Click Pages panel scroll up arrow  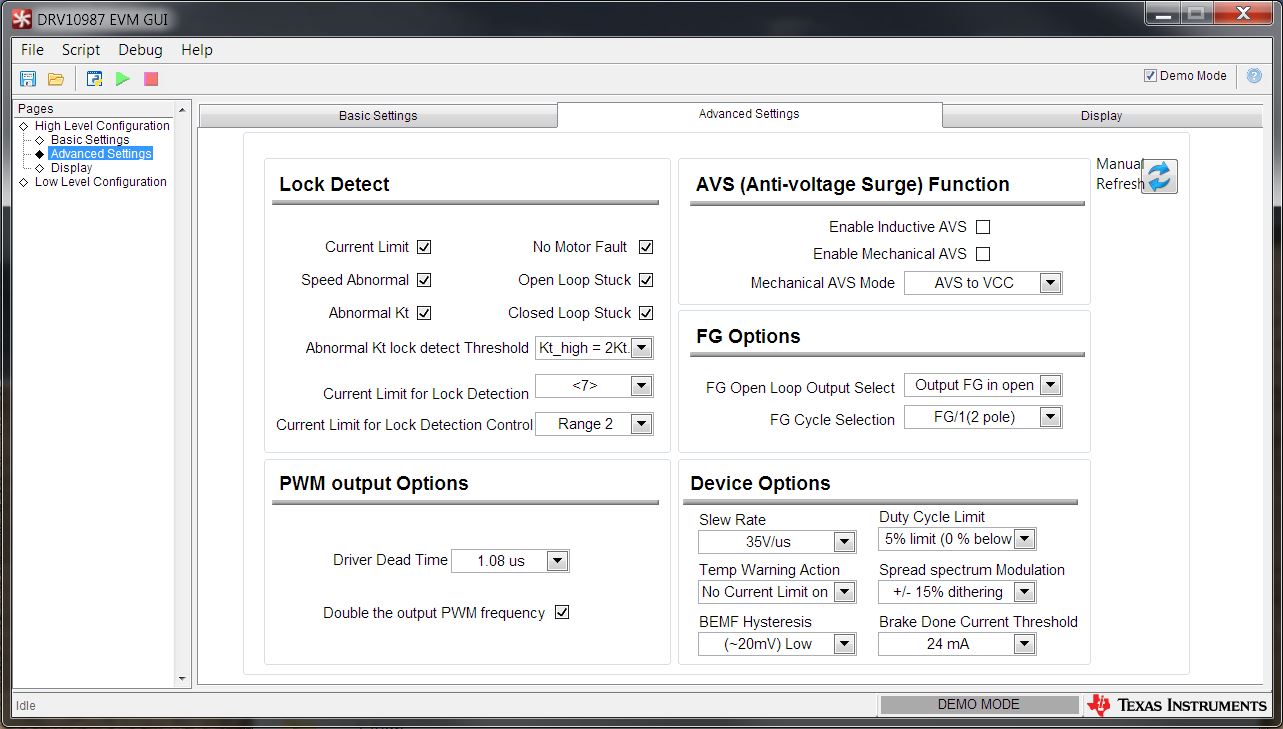coord(182,110)
